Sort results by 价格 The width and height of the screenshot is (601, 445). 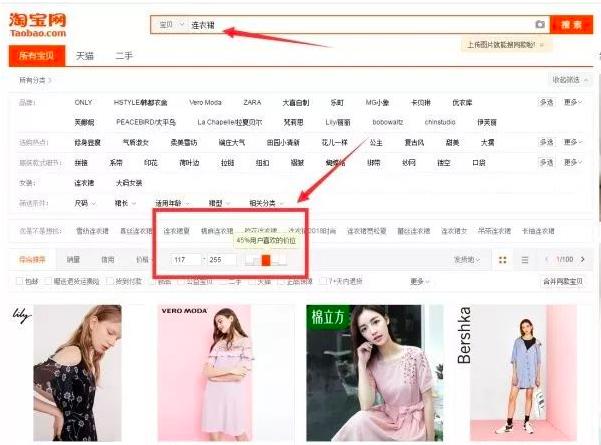click(143, 260)
